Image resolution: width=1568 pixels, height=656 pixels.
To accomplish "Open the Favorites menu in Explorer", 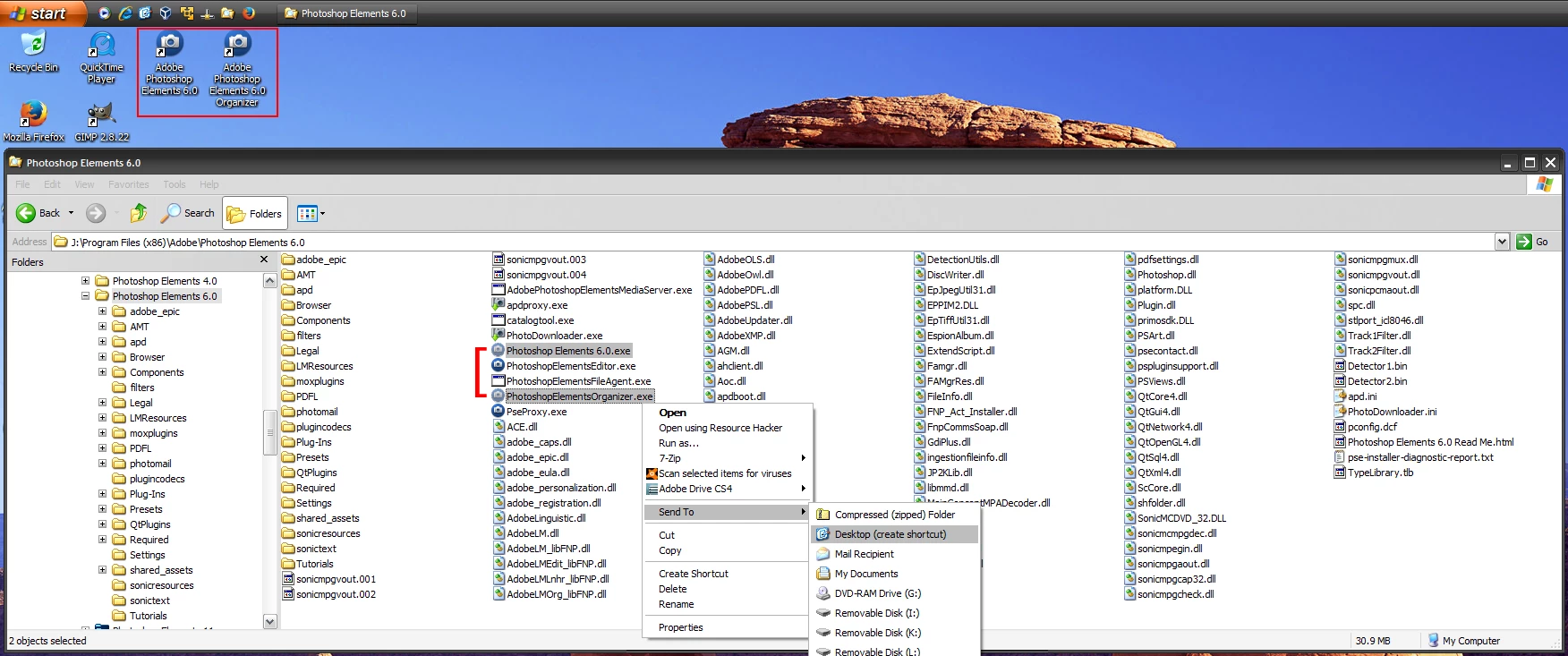I will click(129, 184).
